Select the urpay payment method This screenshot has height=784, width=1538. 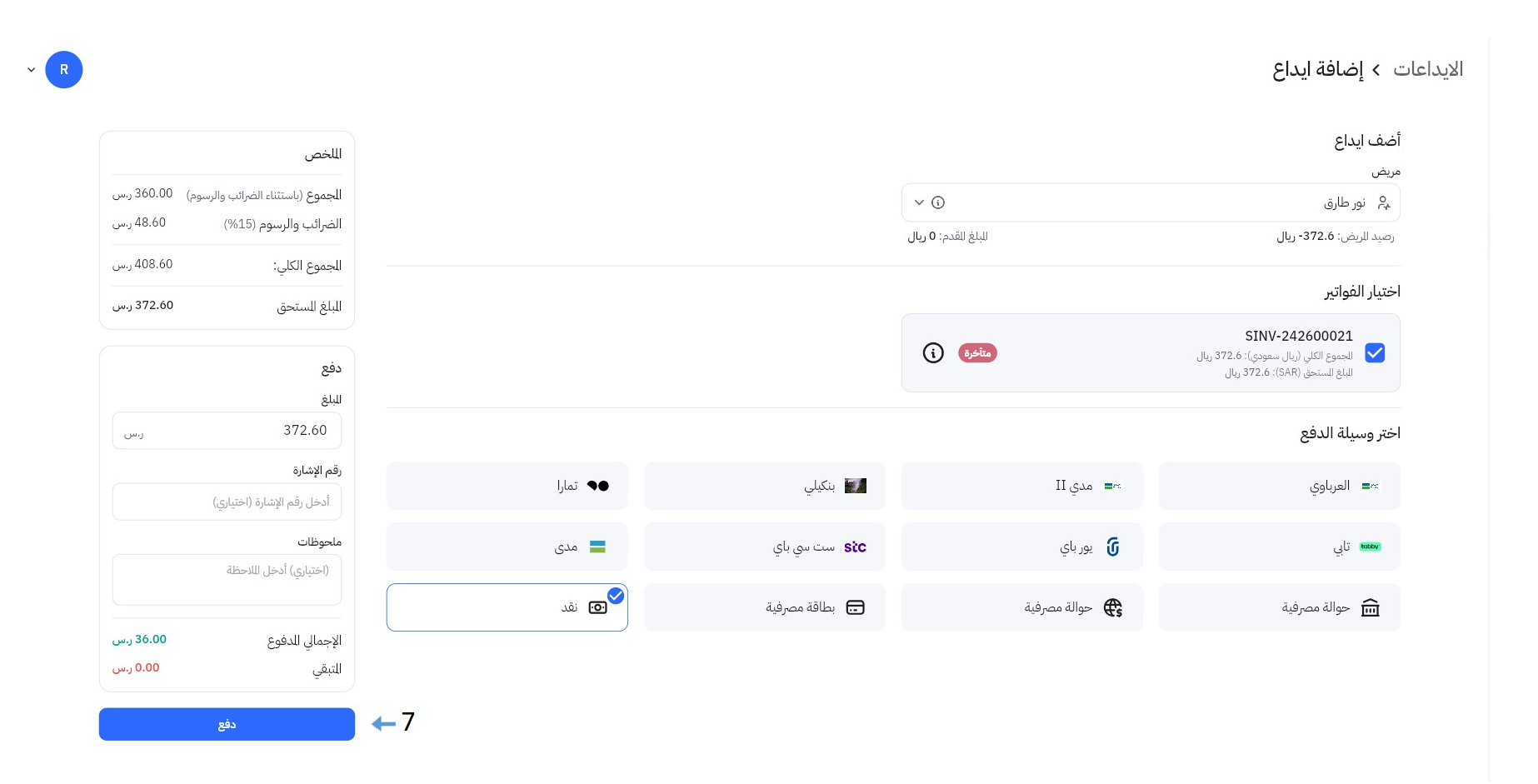1021,547
